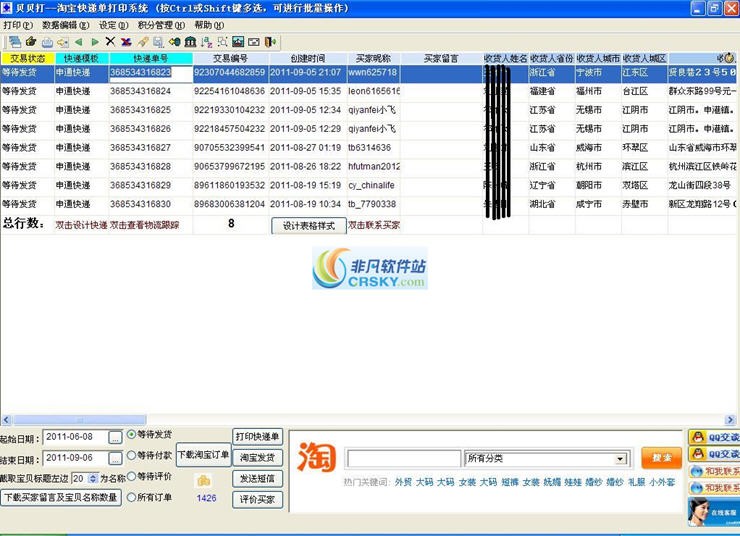
Task: Click the black X delete icon
Action: pyautogui.click(x=110, y=42)
